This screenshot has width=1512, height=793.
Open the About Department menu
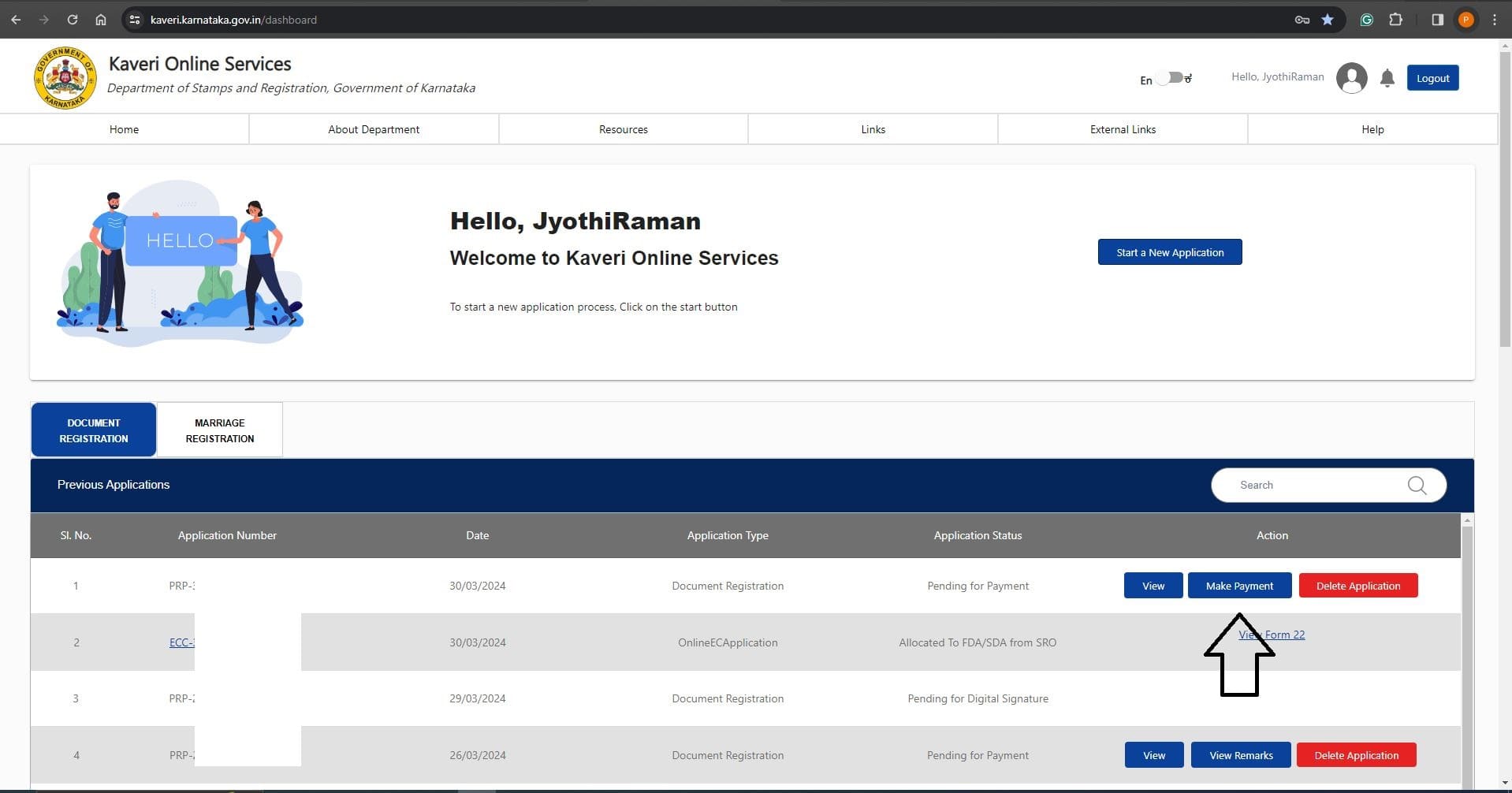(374, 129)
